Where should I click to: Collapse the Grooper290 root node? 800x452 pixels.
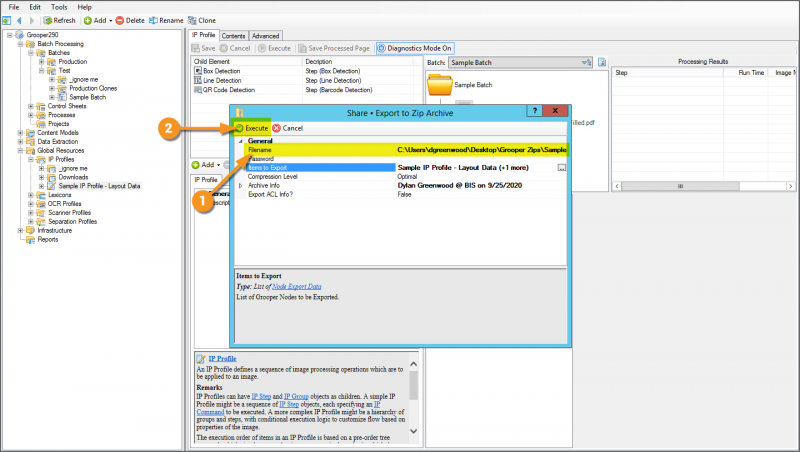9,35
